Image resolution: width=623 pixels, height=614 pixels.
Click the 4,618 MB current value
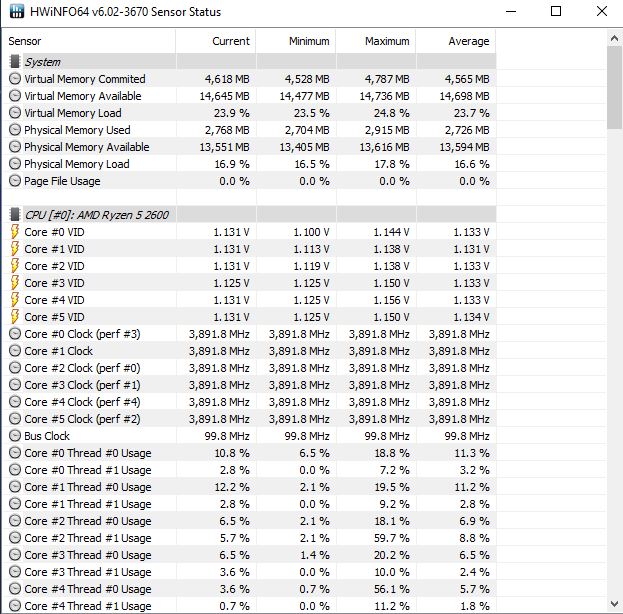coord(227,79)
